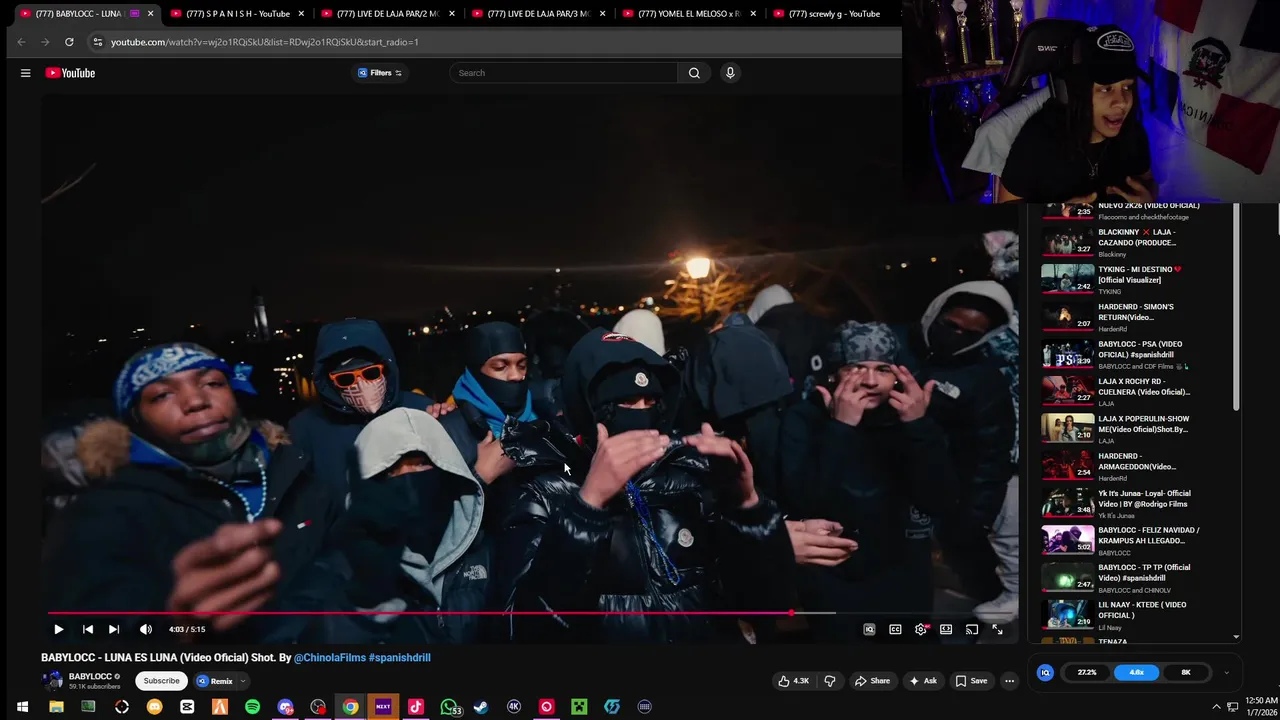The height and width of the screenshot is (720, 1280).
Task: Go to the YouTube home logo
Action: (x=70, y=73)
